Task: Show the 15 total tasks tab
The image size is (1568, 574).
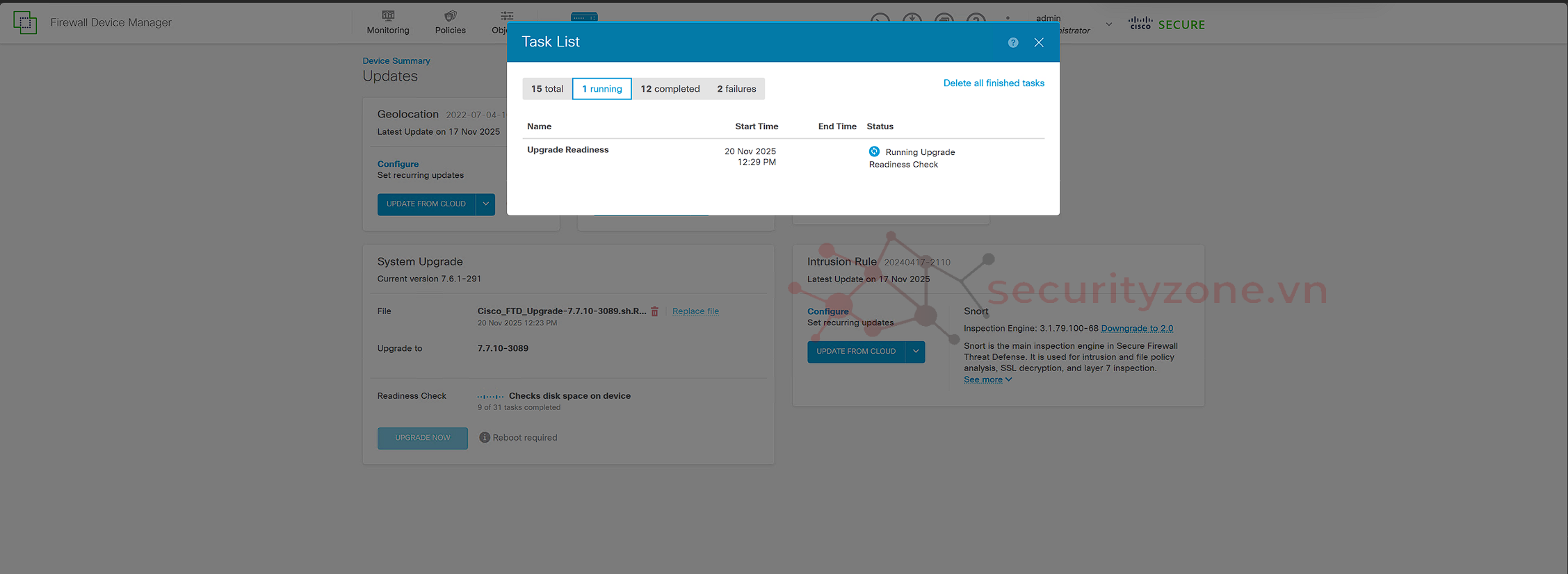Action: pyautogui.click(x=547, y=89)
